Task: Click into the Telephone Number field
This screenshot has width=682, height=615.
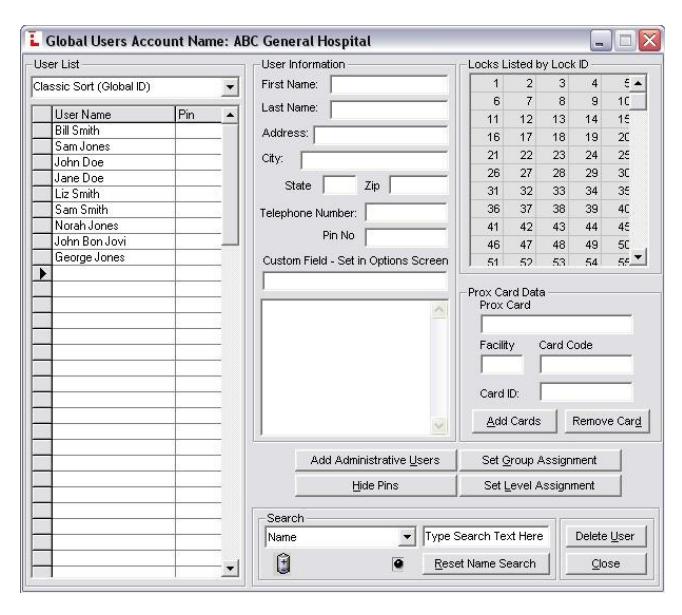Action: (406, 213)
